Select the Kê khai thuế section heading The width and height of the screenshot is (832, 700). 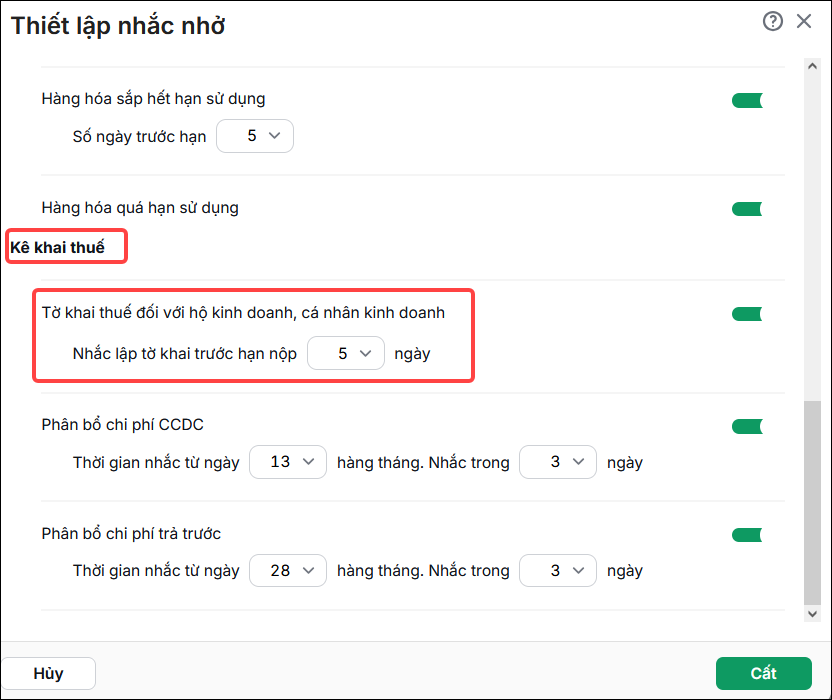click(57, 247)
